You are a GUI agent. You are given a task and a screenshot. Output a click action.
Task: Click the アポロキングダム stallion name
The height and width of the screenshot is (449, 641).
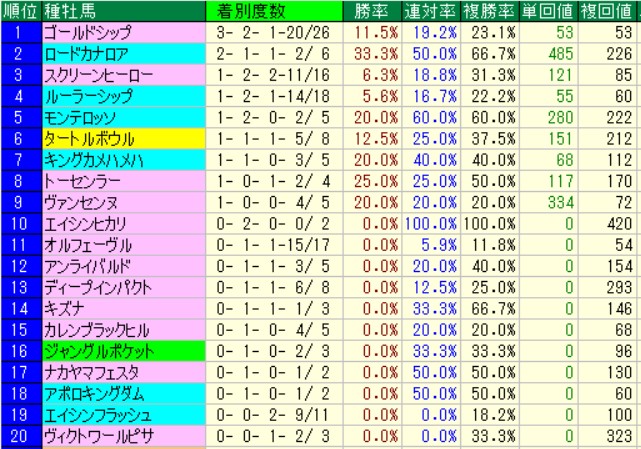click(x=123, y=394)
